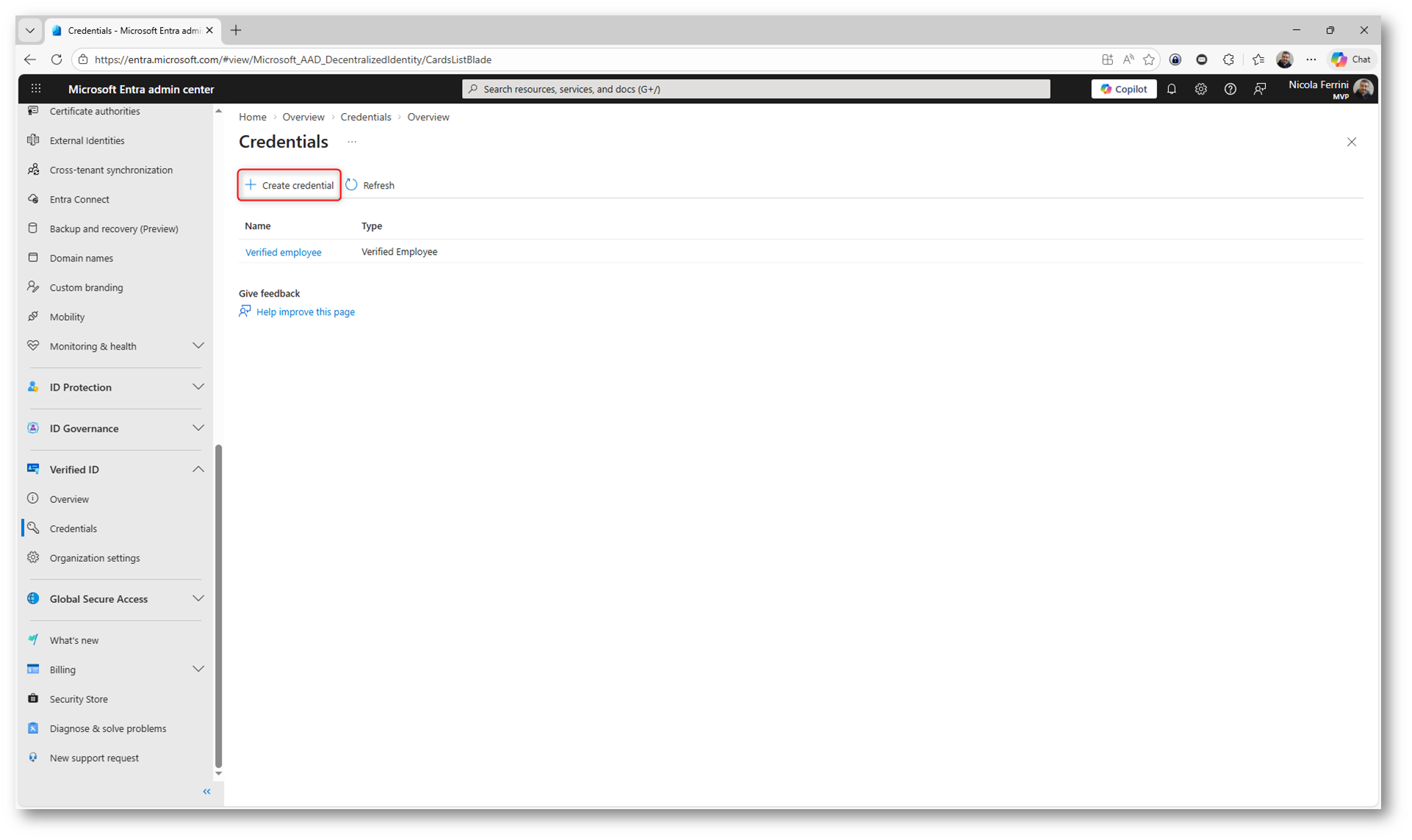Open the browser extensions puzzle icon

click(x=1228, y=59)
